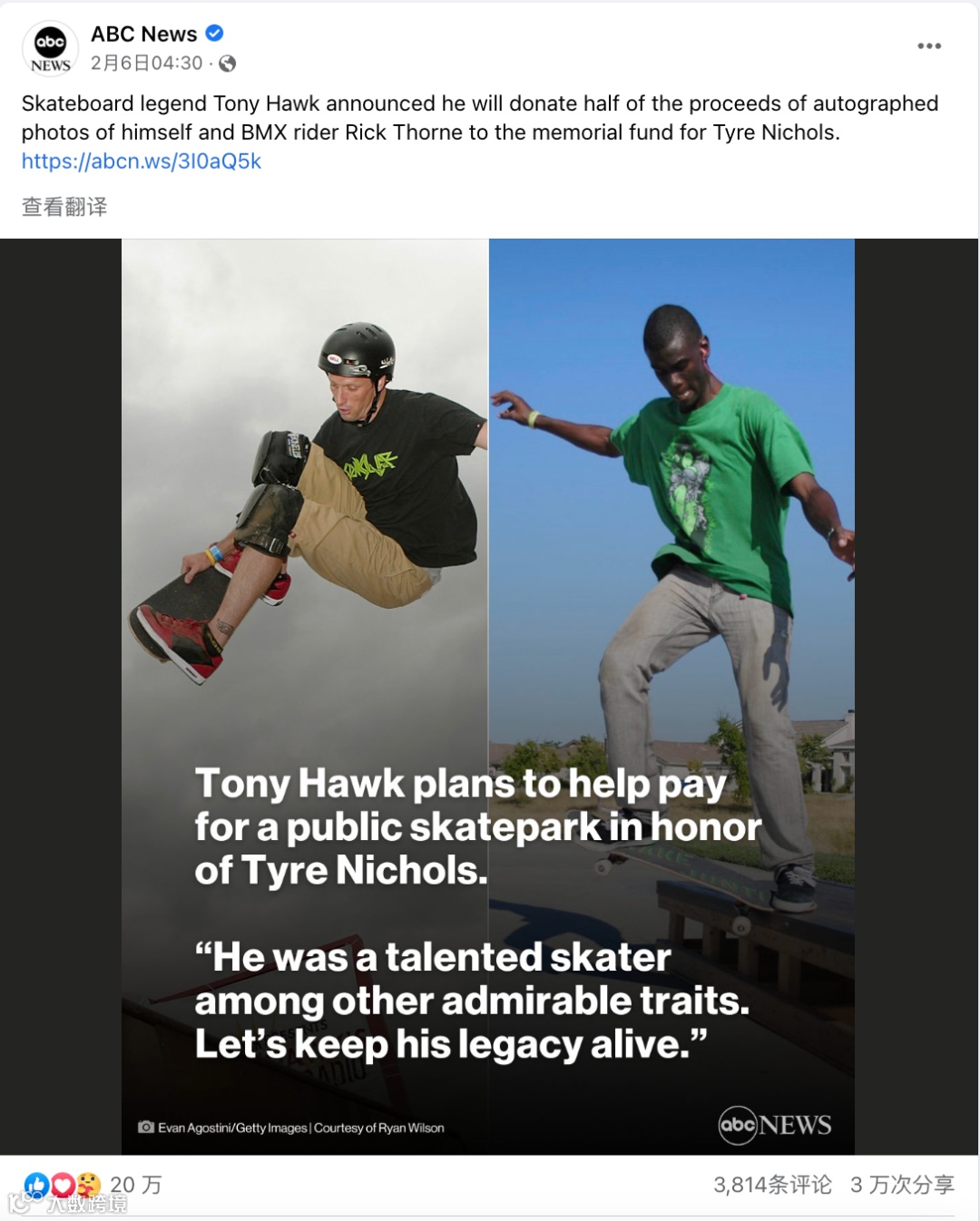View the 20 万 reactions count
The width and height of the screenshot is (980, 1221).
pos(136,1185)
